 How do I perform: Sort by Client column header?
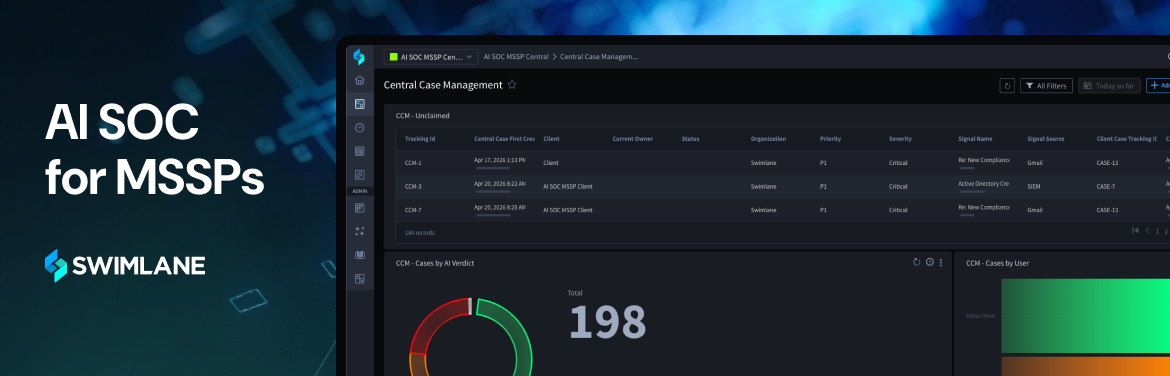[x=551, y=139]
